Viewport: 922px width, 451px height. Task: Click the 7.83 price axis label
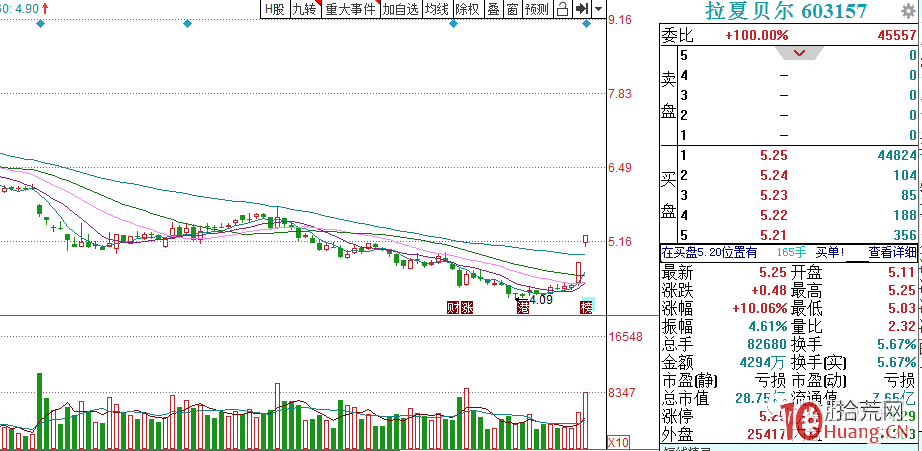pos(620,94)
